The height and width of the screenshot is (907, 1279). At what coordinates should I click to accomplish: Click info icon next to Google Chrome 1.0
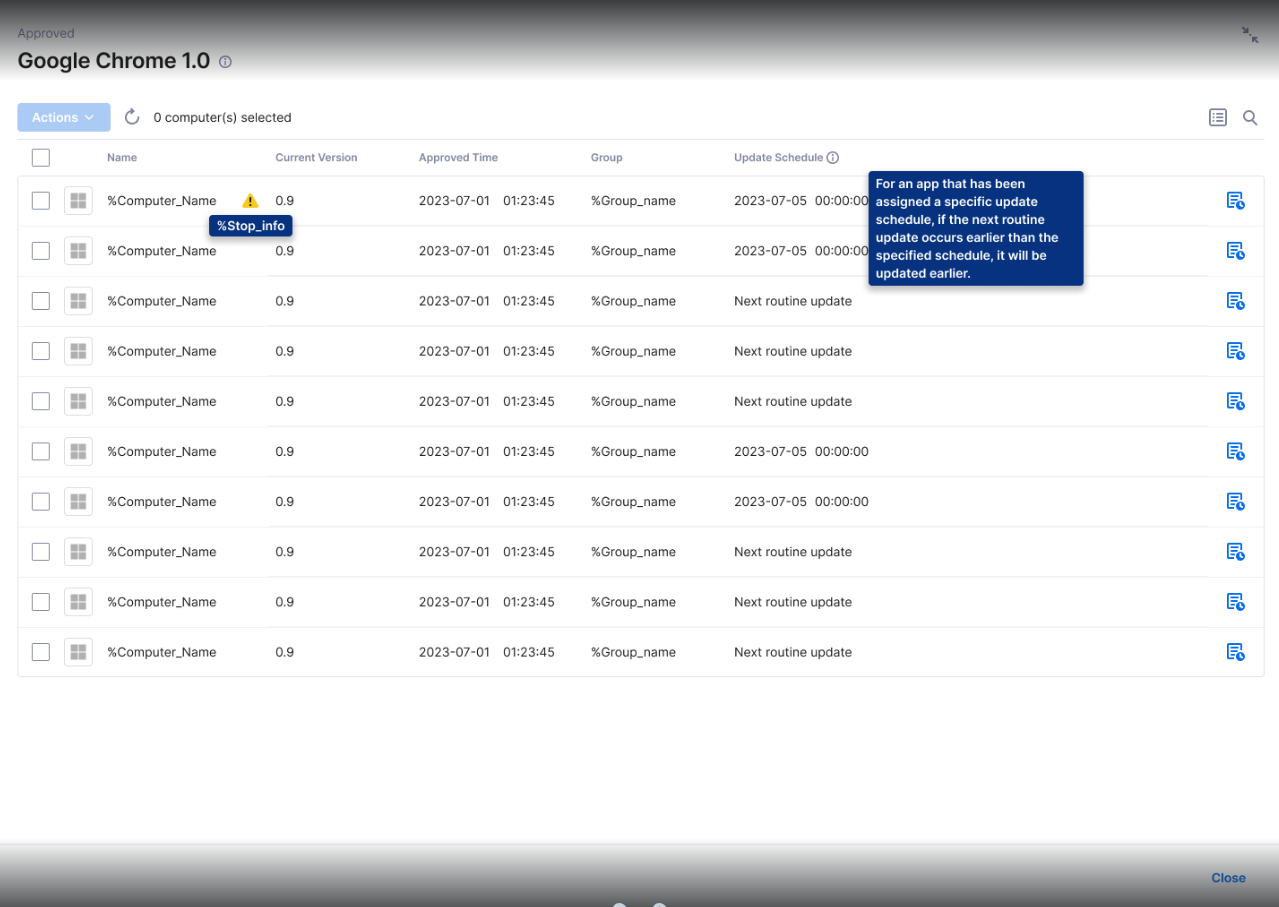[x=225, y=62]
